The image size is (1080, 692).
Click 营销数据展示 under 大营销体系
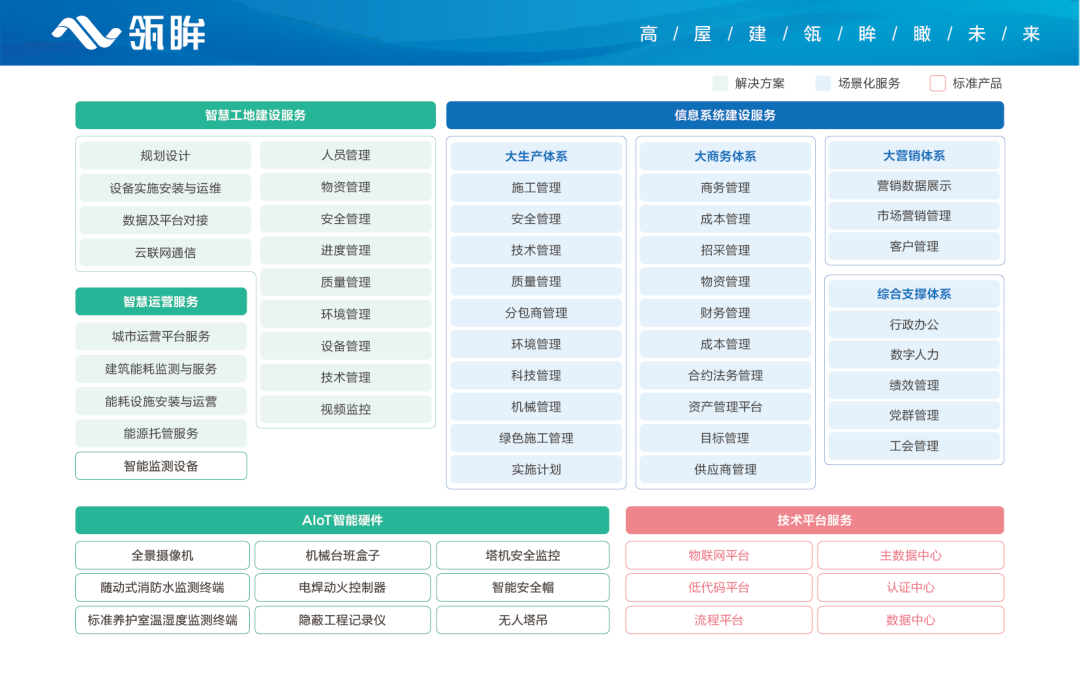click(x=914, y=185)
